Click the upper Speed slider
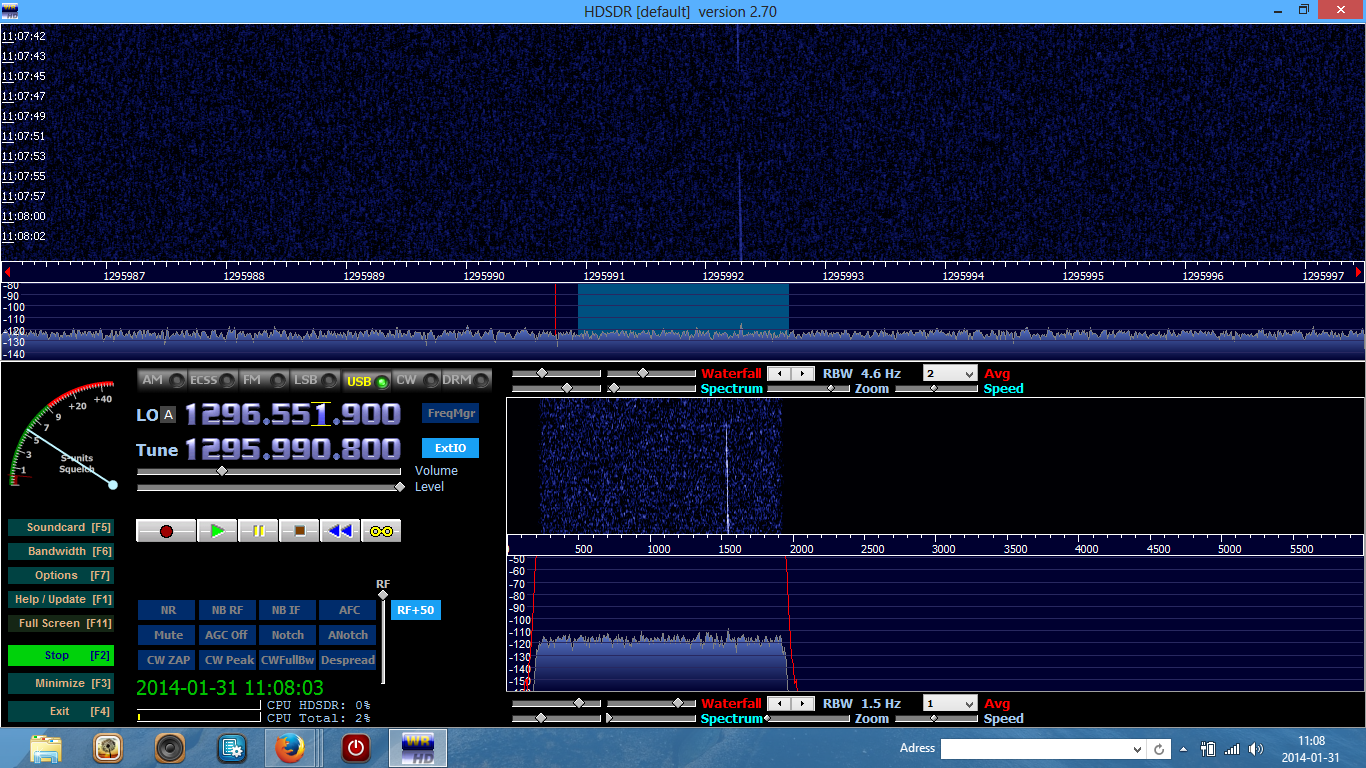The image size is (1366, 768). coord(937,388)
